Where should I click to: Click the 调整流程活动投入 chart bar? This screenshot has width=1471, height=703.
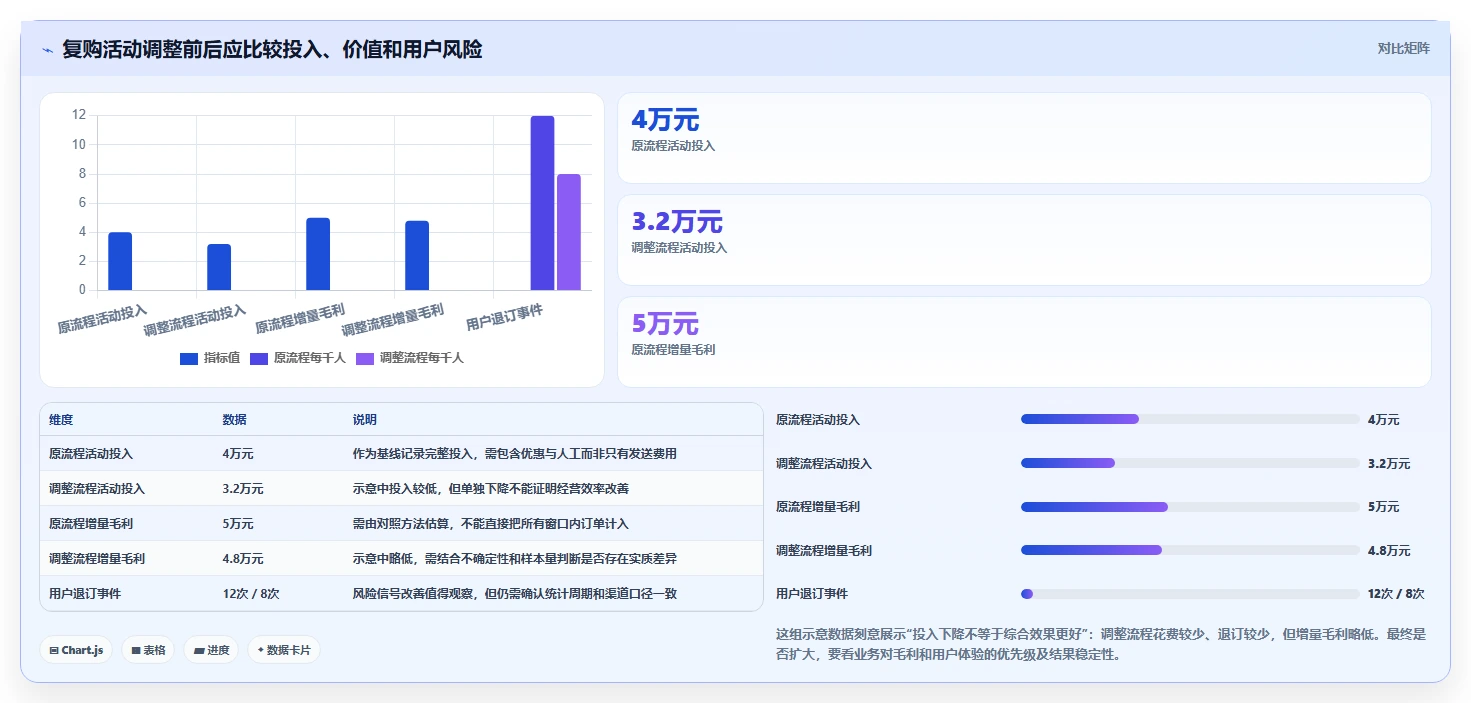(x=219, y=267)
